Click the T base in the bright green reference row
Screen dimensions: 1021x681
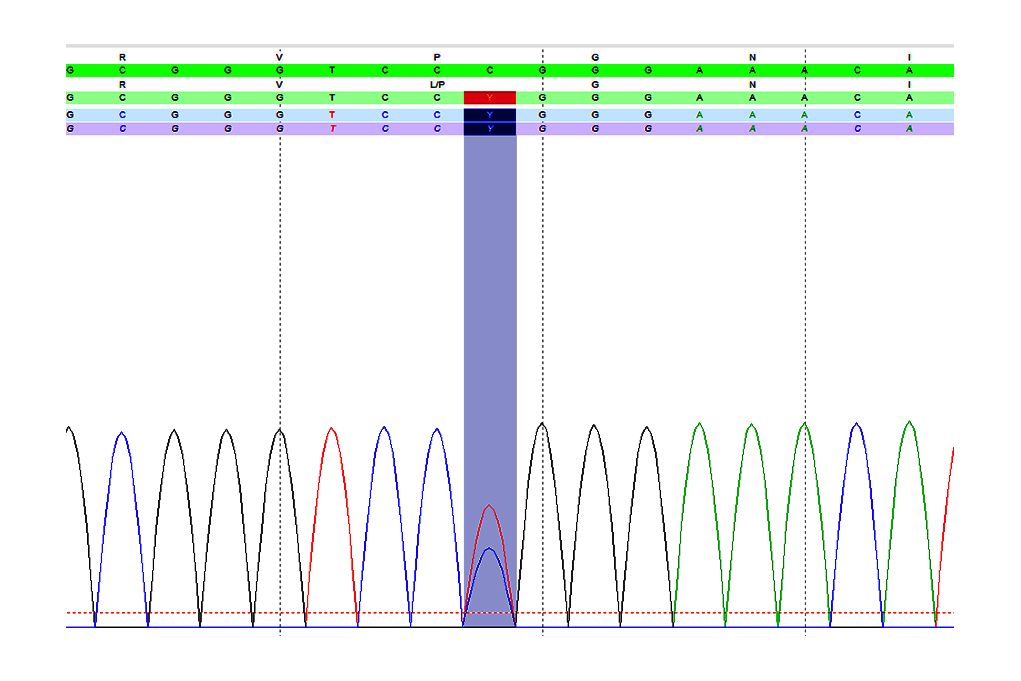[332, 71]
